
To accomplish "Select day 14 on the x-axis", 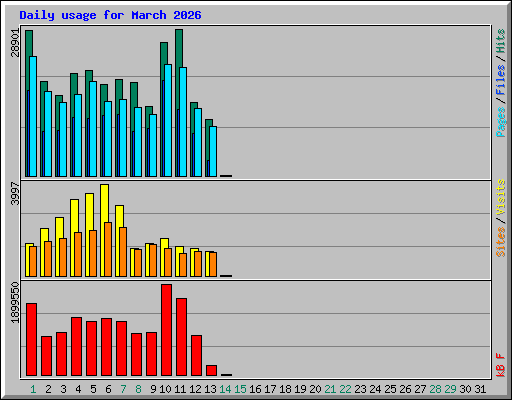I will tap(225, 389).
